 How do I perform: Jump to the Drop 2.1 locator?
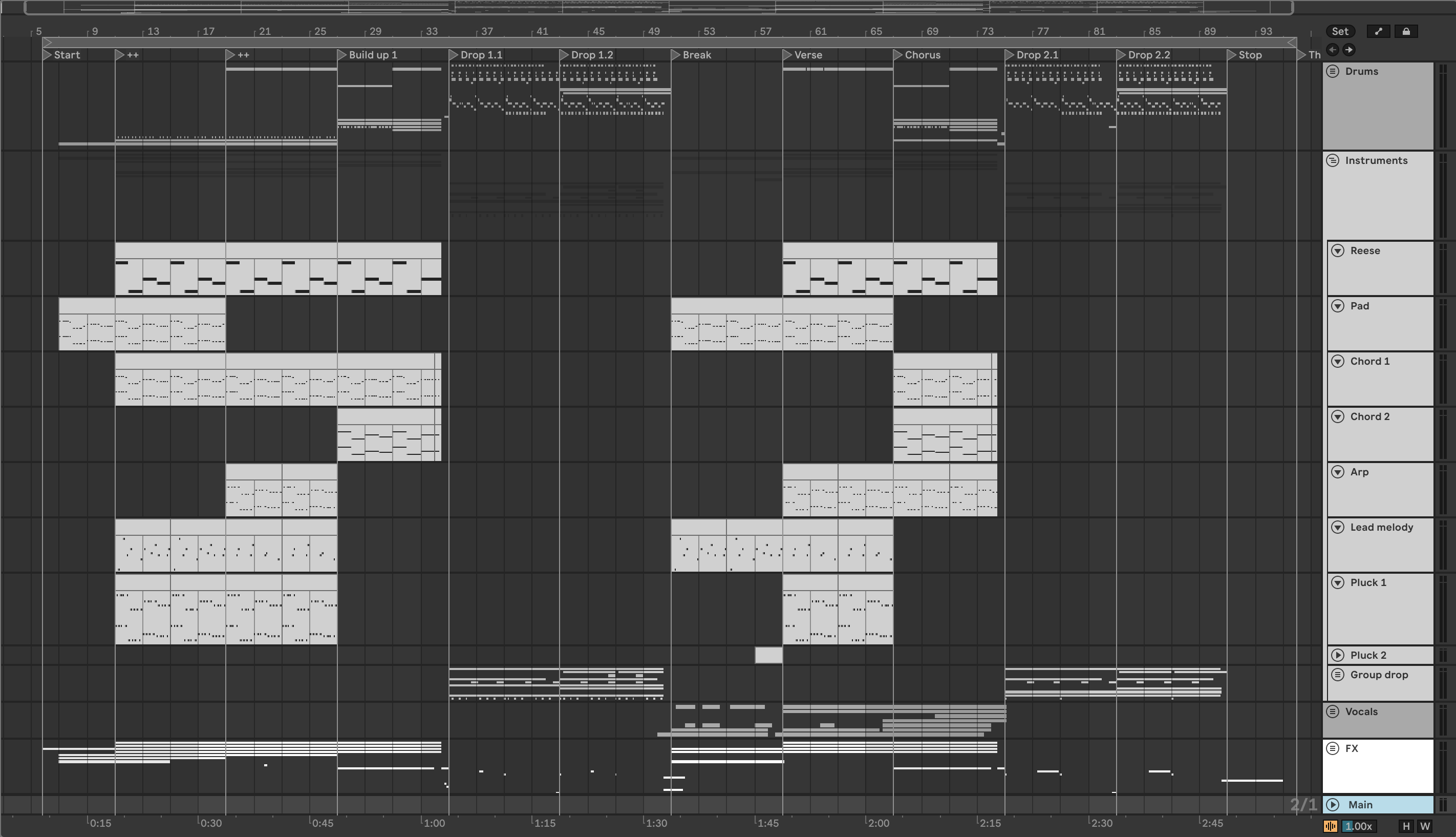tap(1032, 55)
